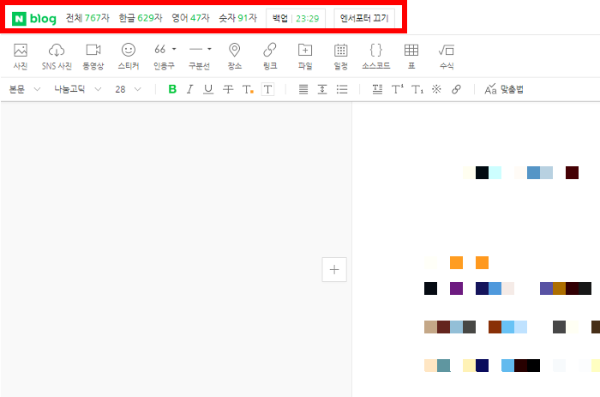The height and width of the screenshot is (397, 600).
Task: Insert a photo with the 사진 icon
Action: tap(20, 56)
